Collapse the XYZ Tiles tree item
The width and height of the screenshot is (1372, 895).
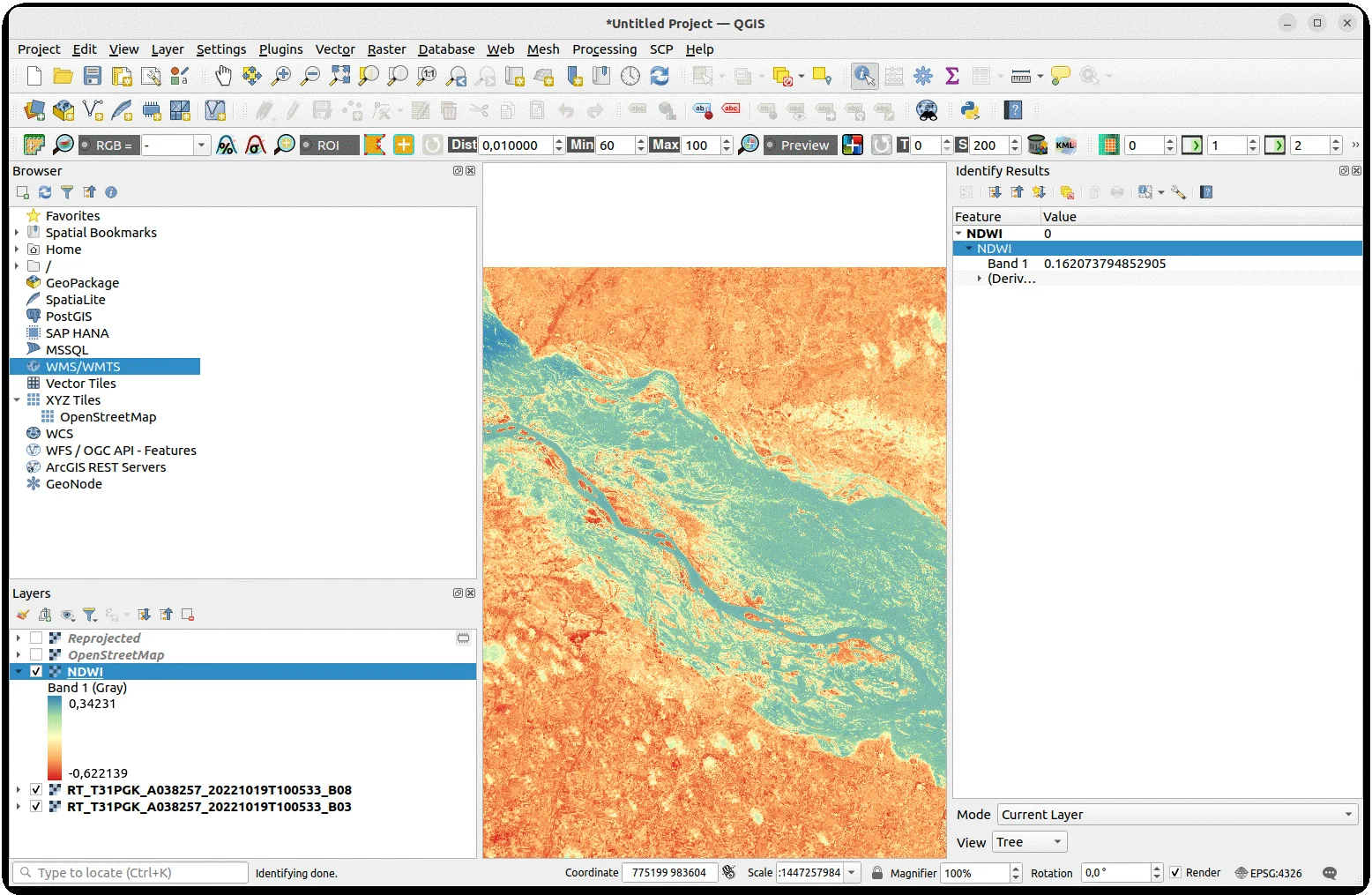tap(17, 399)
